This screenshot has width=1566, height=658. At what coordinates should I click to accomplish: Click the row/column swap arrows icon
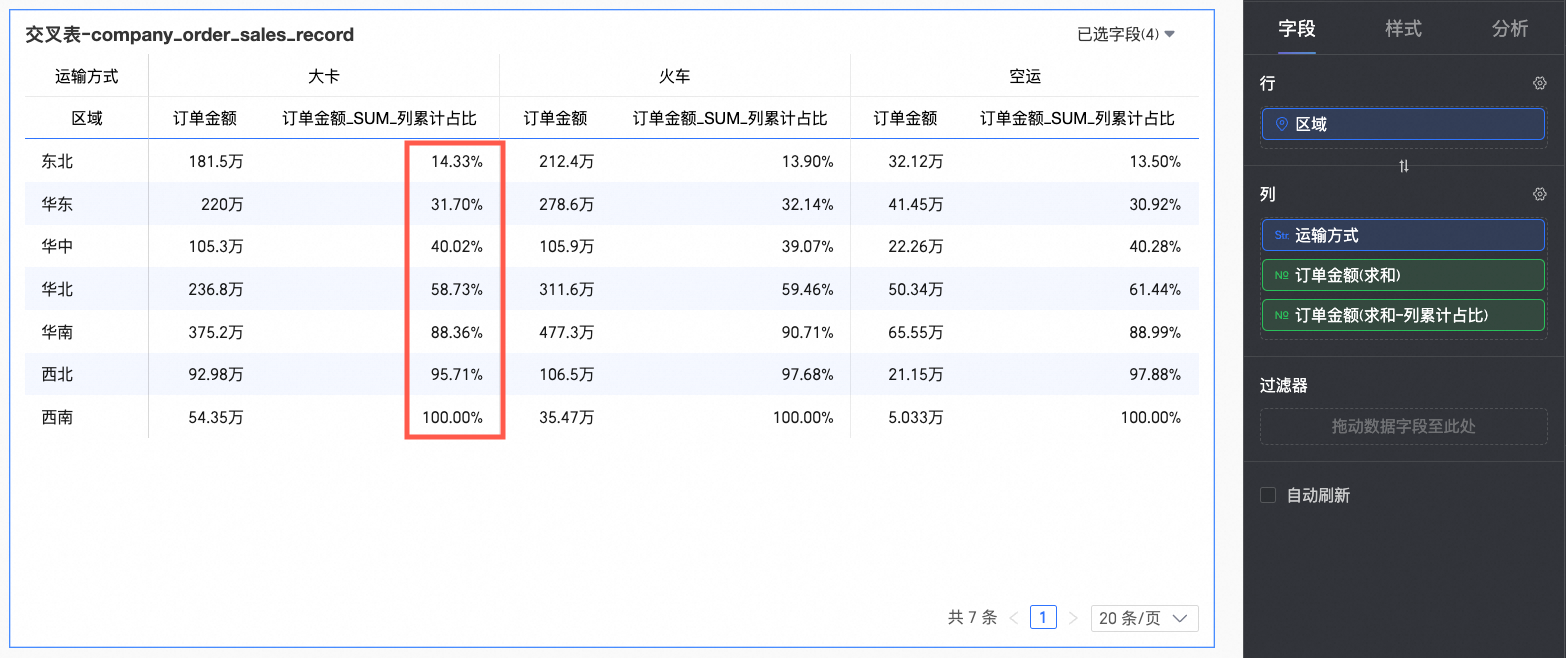coord(1404,166)
